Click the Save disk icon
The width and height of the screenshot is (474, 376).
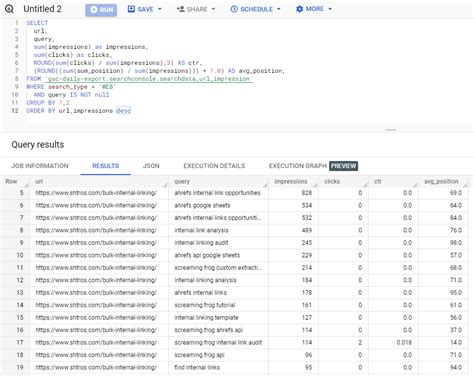(x=131, y=9)
